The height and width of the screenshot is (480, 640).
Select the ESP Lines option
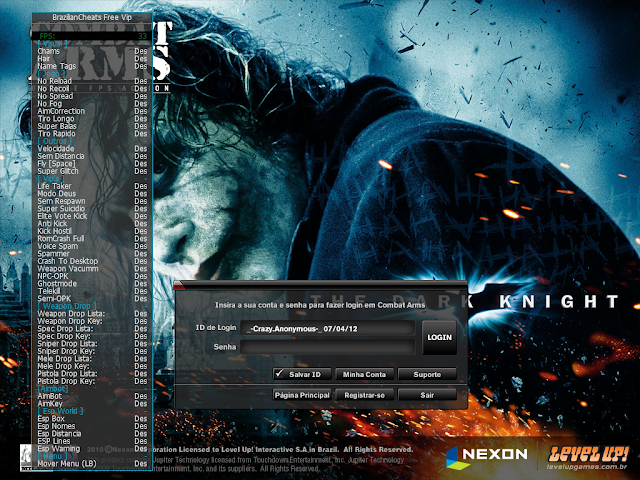pyautogui.click(x=92, y=441)
